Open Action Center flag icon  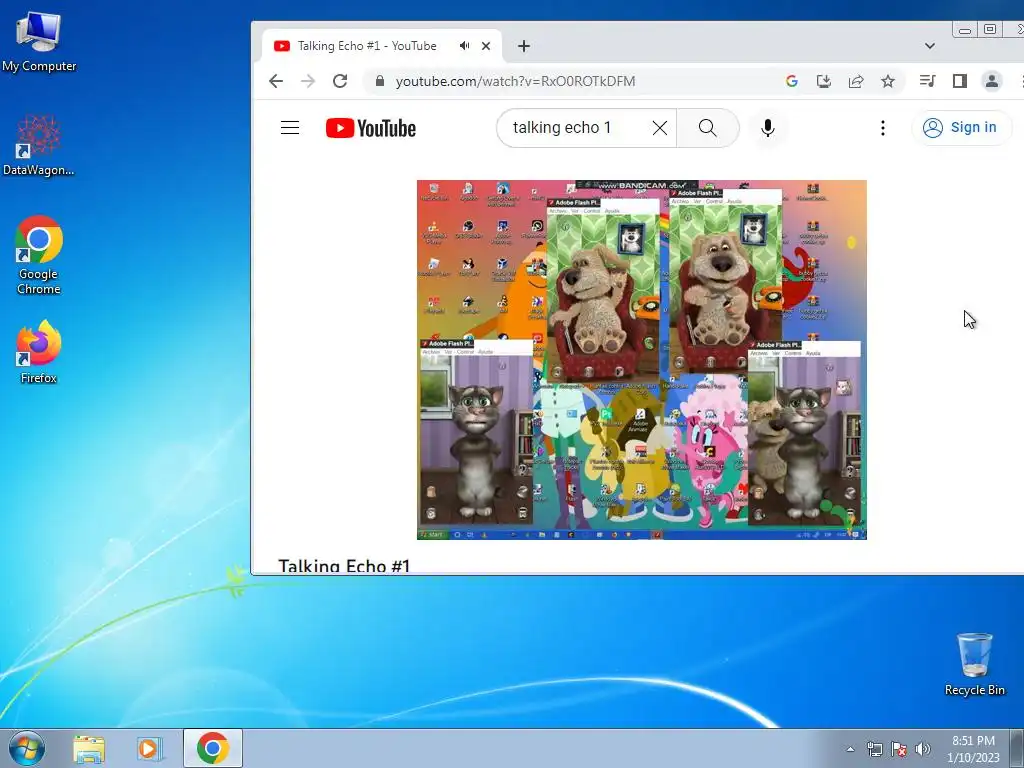click(899, 749)
